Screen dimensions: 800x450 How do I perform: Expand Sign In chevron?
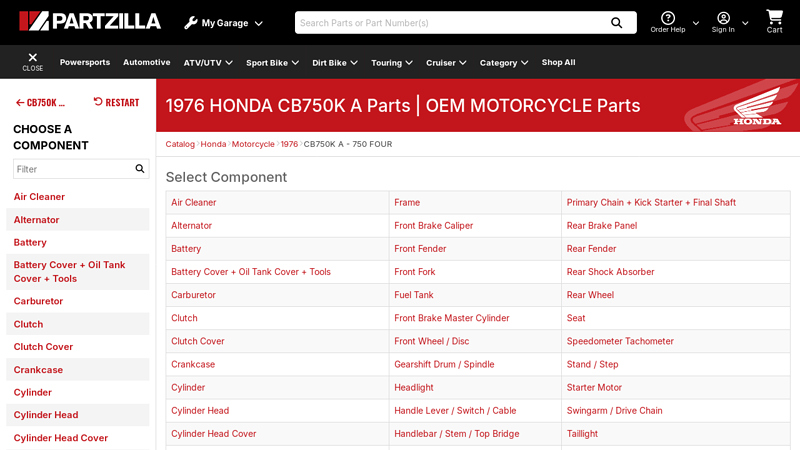[x=745, y=23]
